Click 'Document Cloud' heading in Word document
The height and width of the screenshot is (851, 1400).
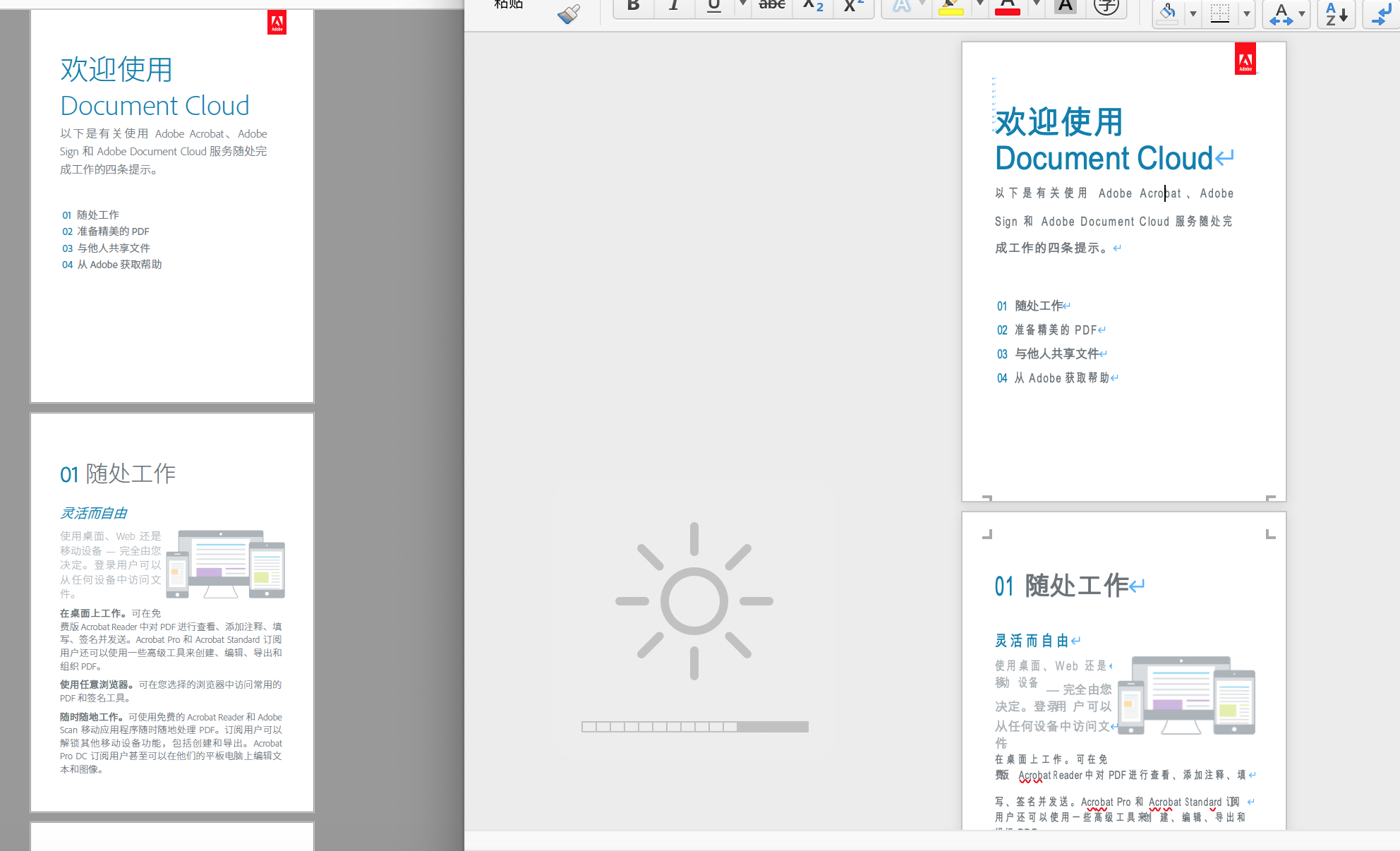[x=1104, y=158]
